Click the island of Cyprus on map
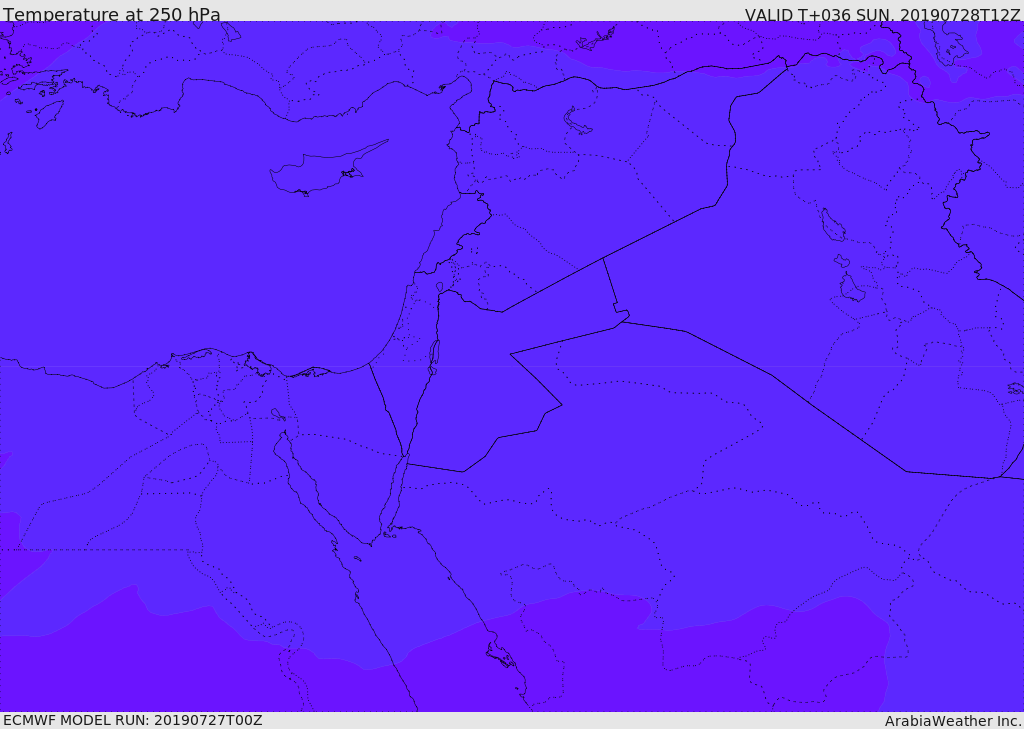The height and width of the screenshot is (729, 1024). [327, 169]
